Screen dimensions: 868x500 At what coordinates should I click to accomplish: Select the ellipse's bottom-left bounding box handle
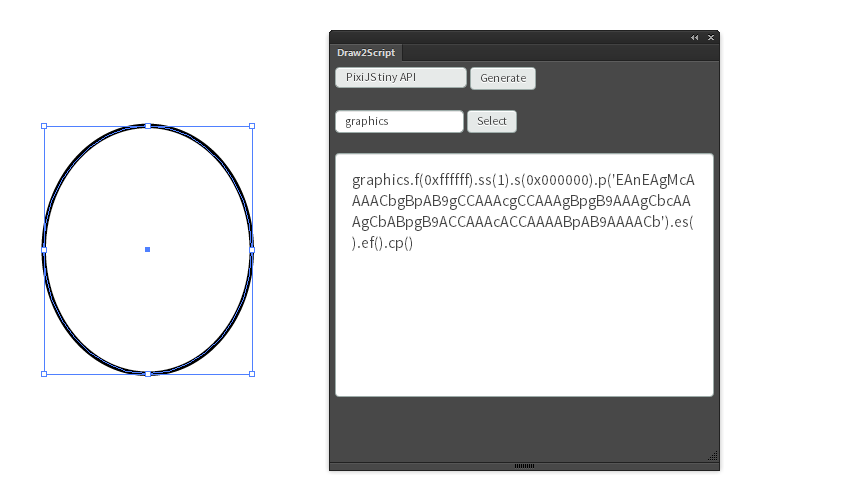pos(44,374)
